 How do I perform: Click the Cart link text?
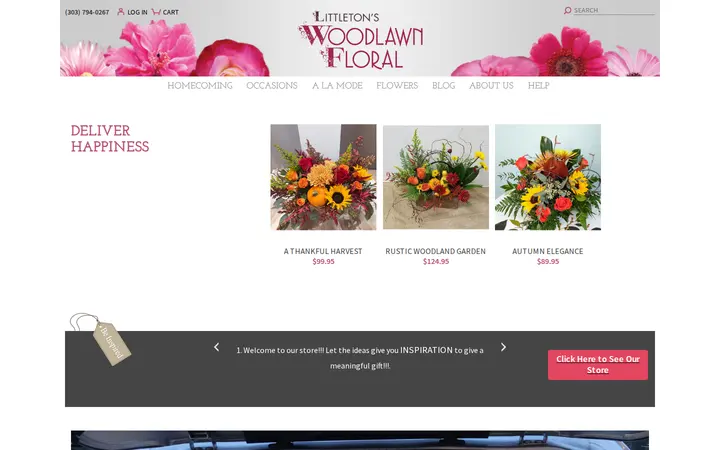tap(170, 12)
